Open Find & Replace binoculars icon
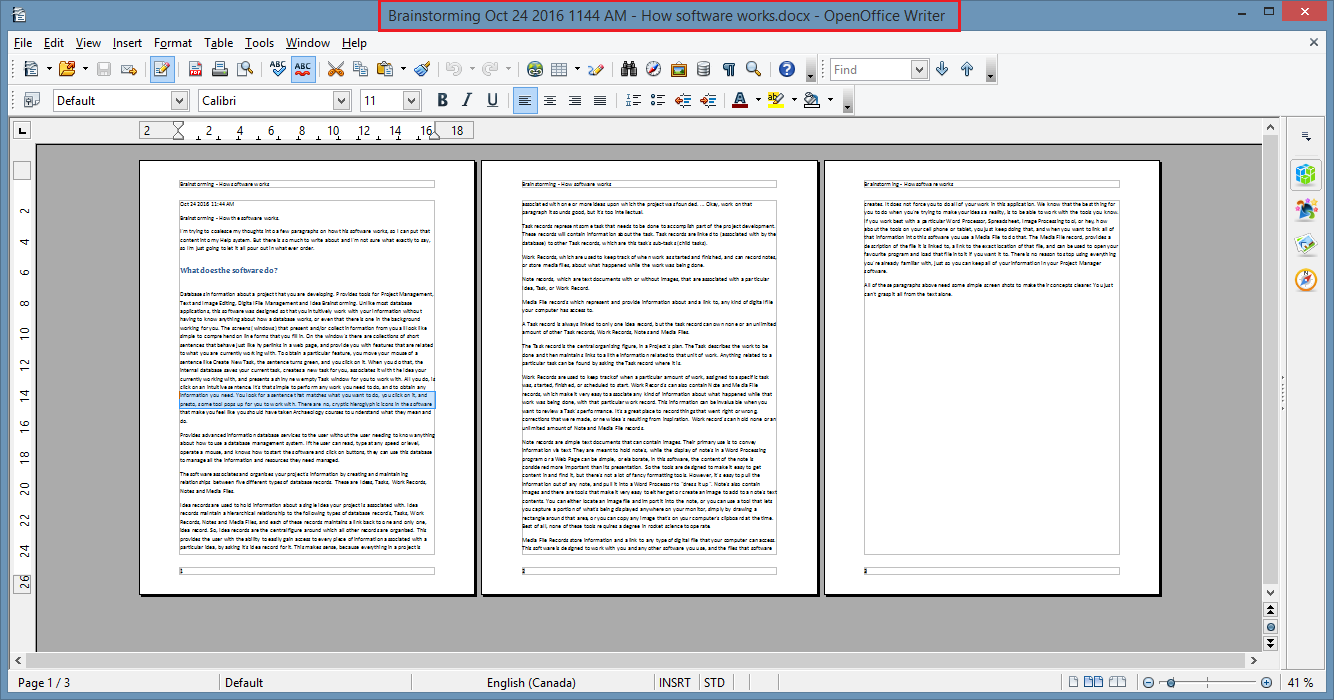This screenshot has height=700, width=1334. (629, 70)
